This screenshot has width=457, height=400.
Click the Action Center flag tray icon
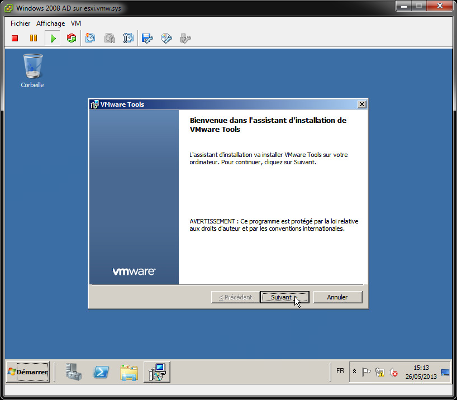[366, 371]
